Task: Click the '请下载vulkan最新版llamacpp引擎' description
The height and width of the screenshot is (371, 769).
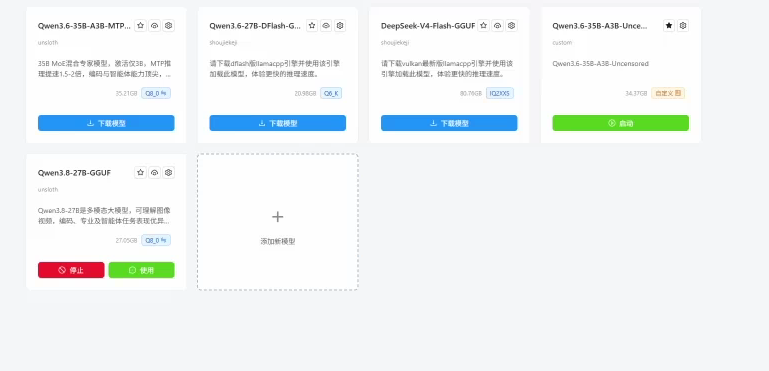Action: click(x=447, y=69)
